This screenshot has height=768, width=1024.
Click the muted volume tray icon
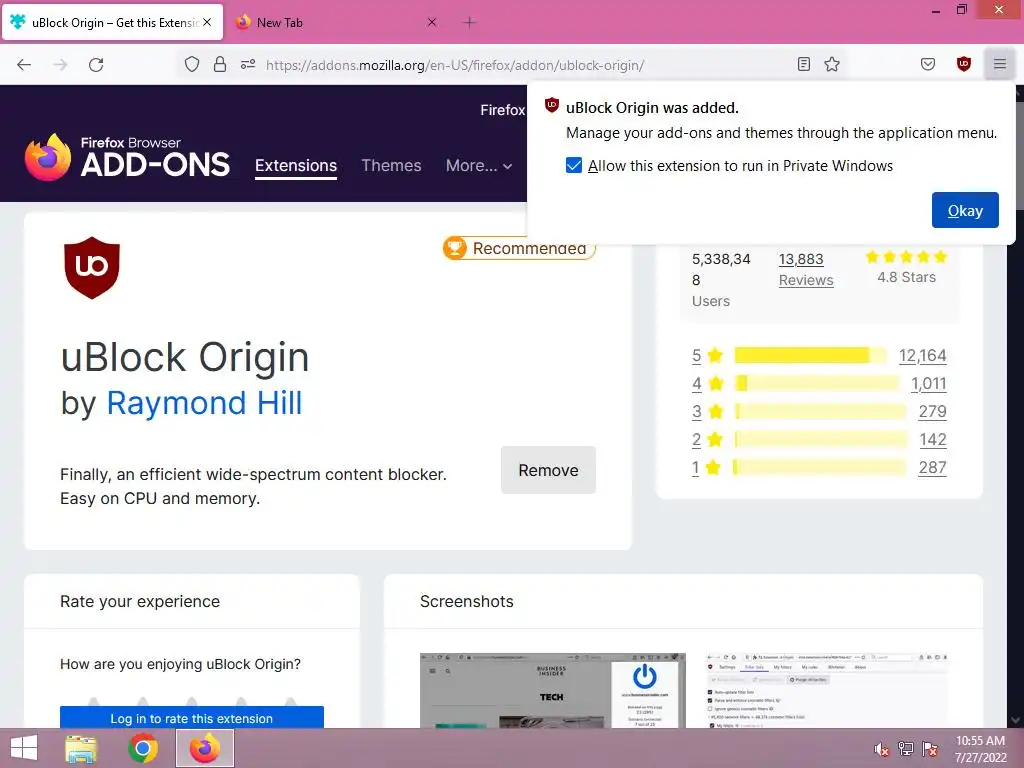point(882,749)
